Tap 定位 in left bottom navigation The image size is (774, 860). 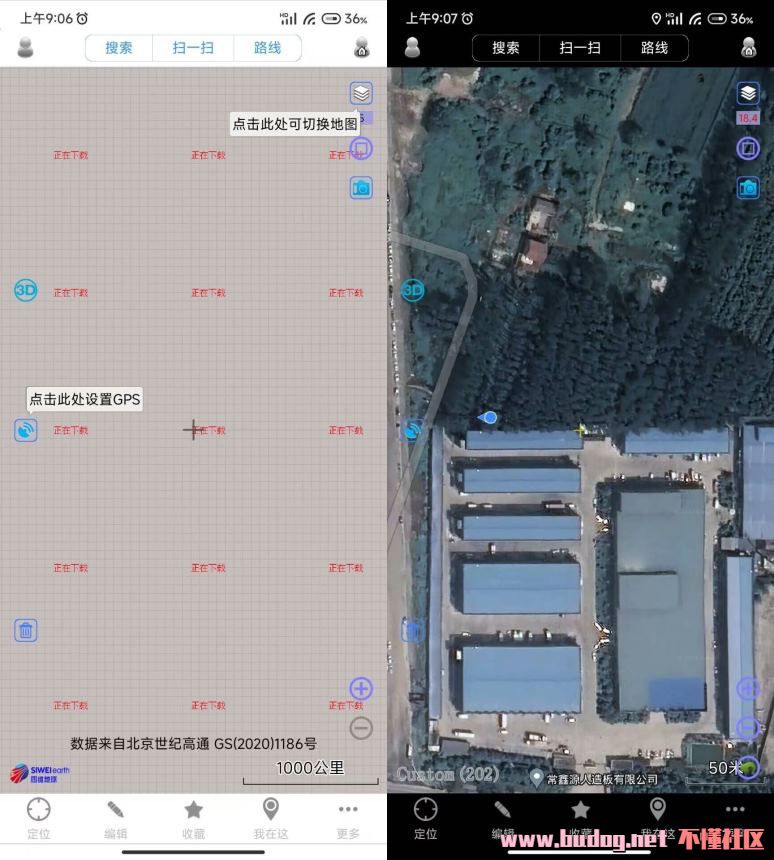coord(39,818)
